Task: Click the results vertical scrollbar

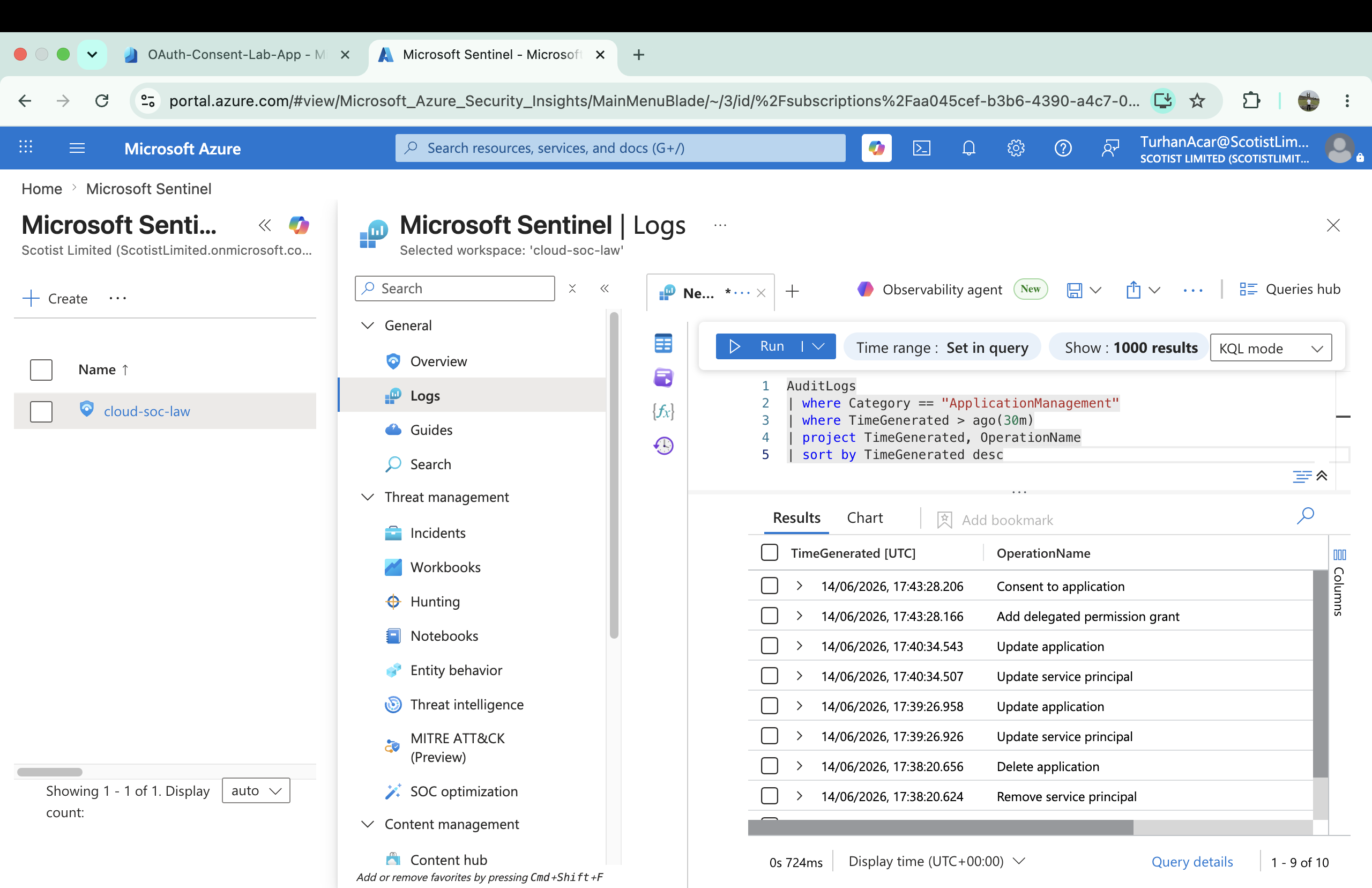Action: tap(1320, 674)
